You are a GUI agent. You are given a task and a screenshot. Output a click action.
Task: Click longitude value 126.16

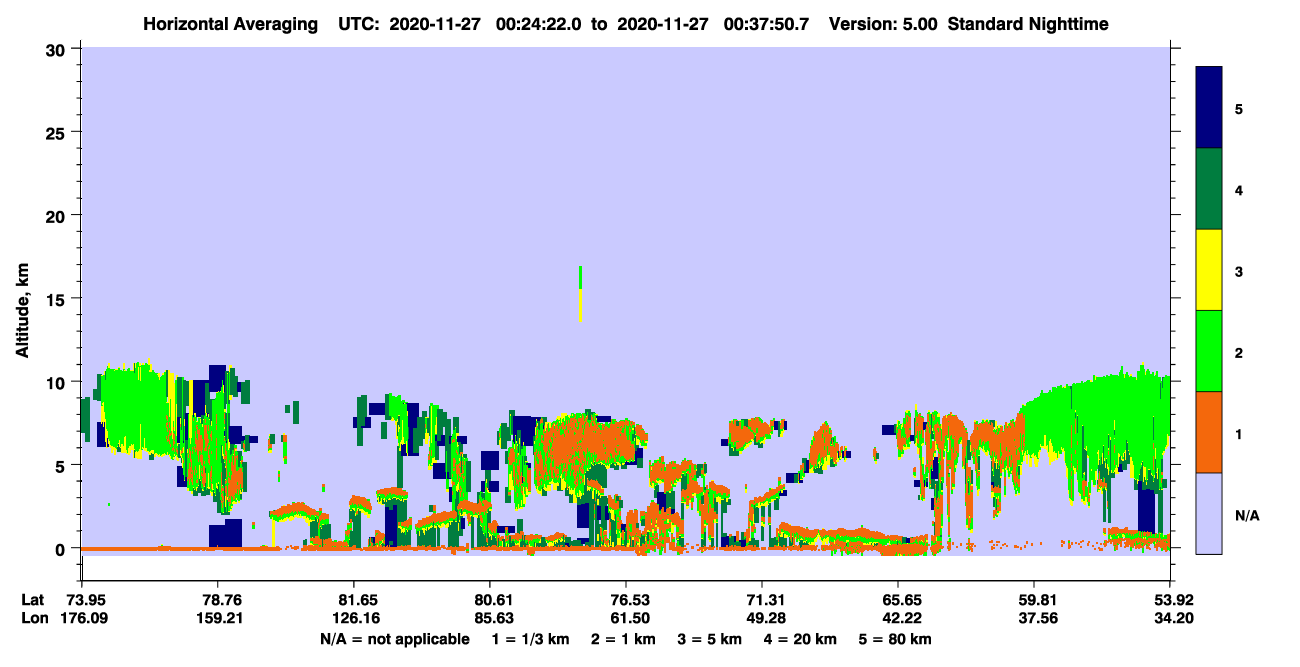click(354, 618)
